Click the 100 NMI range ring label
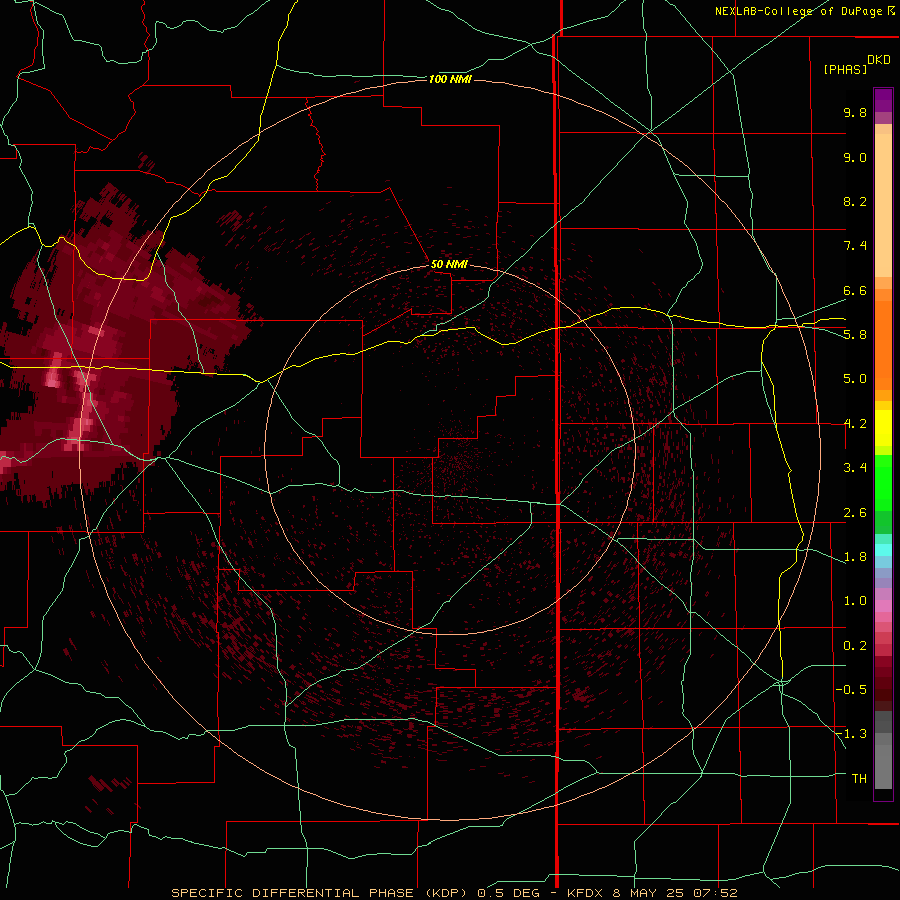The image size is (900, 900). 450,79
